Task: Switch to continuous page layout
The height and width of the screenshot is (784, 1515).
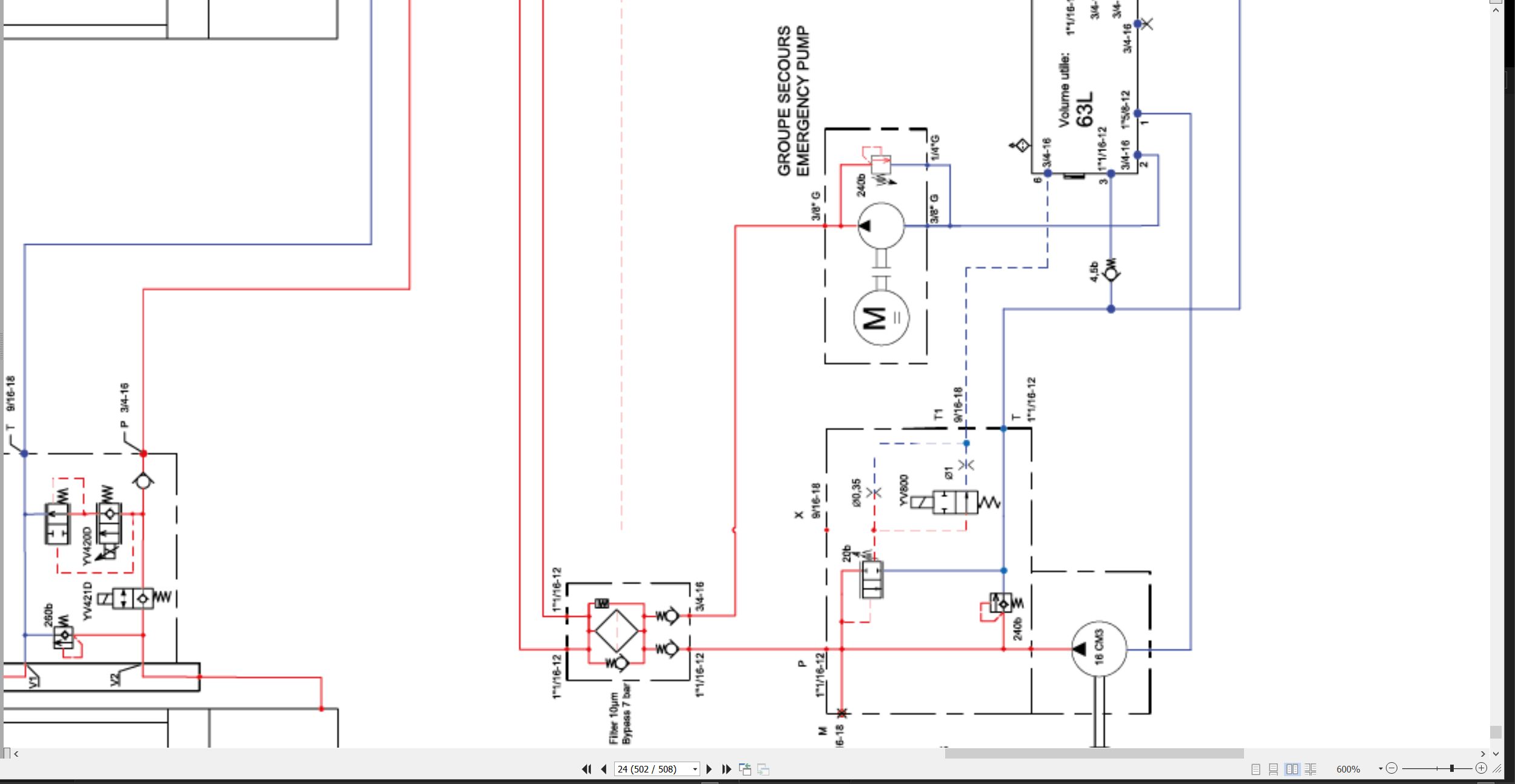Action: click(1273, 769)
